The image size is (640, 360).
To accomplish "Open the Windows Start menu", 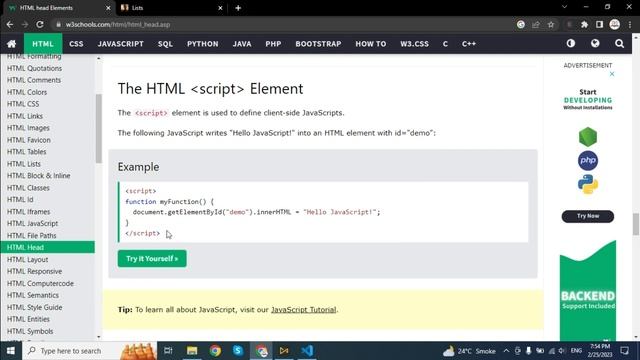I will point(11,351).
